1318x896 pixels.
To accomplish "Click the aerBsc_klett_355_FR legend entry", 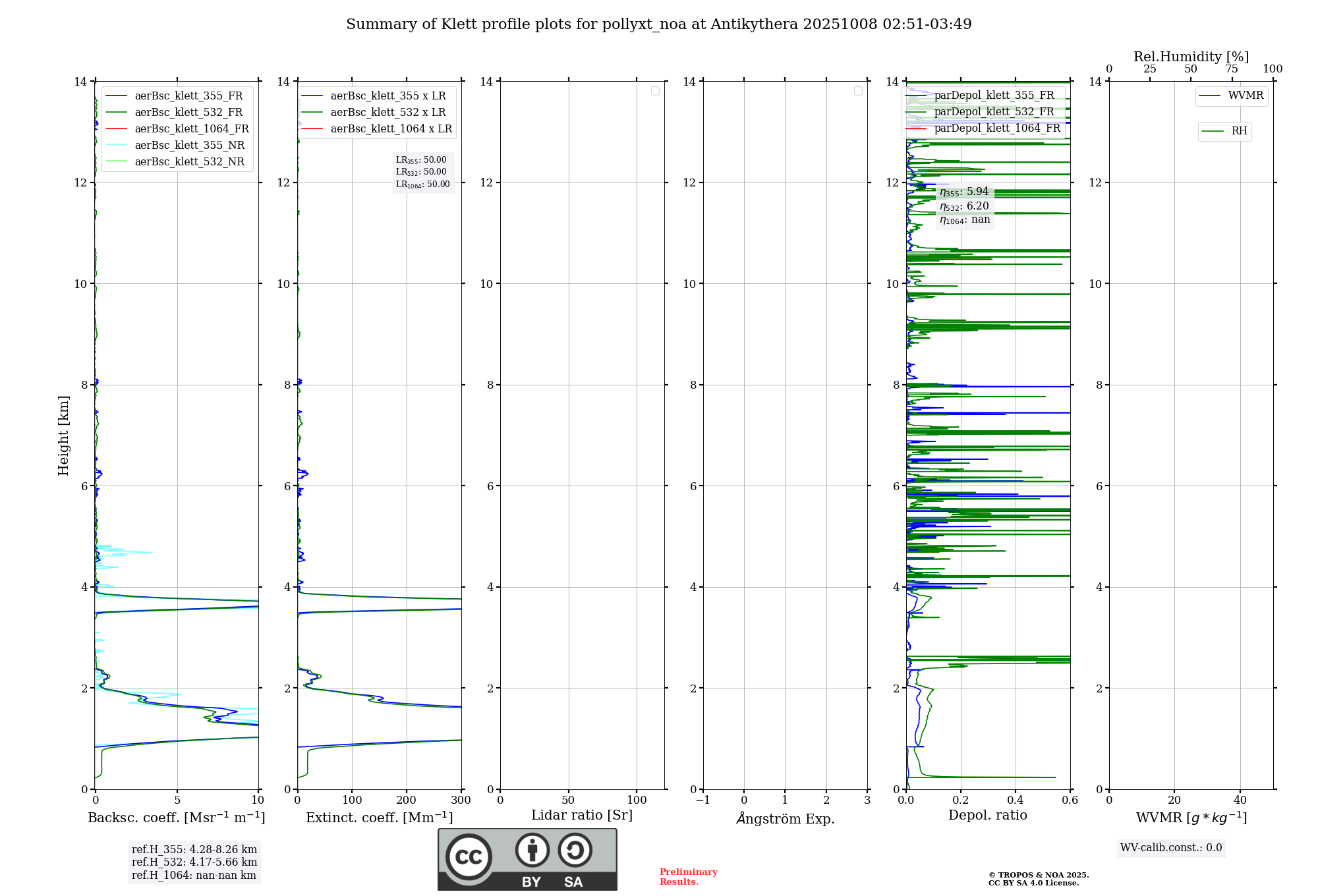I will point(188,96).
